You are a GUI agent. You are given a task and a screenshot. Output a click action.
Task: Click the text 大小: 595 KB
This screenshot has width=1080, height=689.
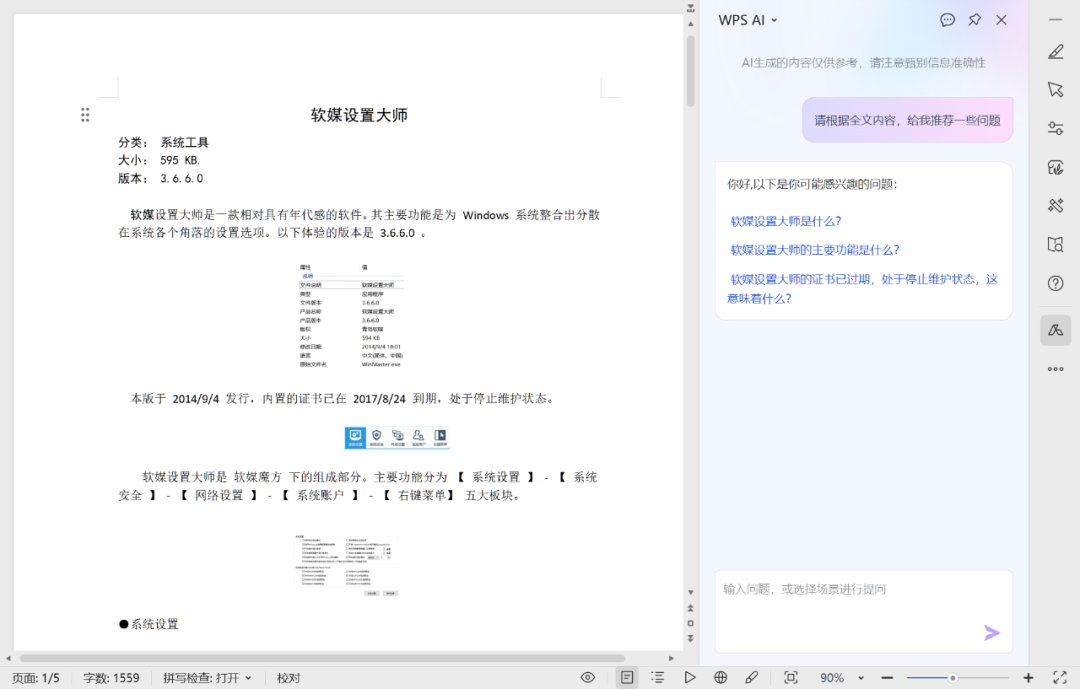point(159,161)
